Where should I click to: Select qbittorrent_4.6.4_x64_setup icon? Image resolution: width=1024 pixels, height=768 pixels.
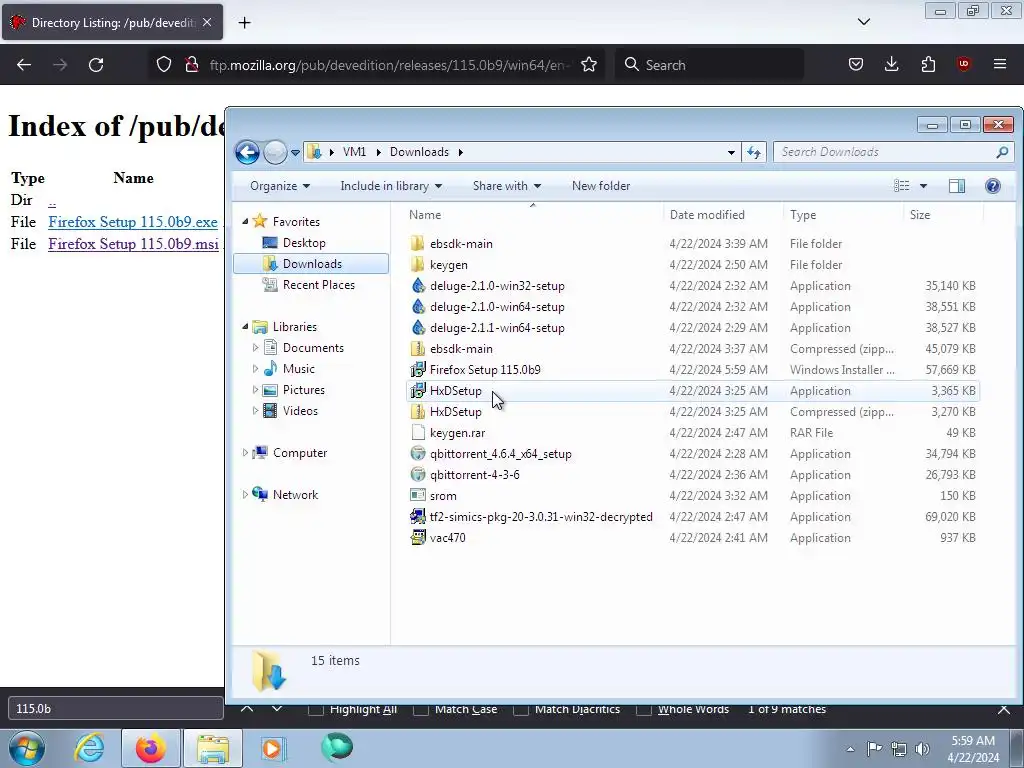click(418, 453)
